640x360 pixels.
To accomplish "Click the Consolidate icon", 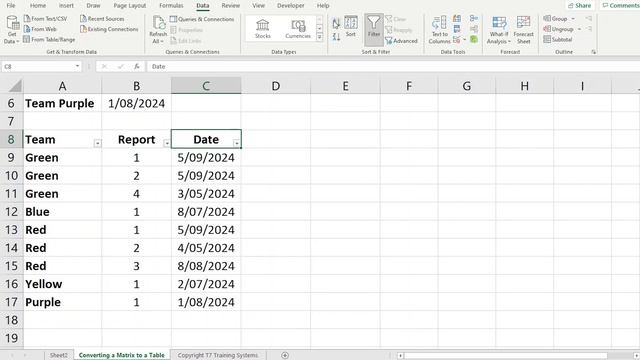I will point(473,19).
